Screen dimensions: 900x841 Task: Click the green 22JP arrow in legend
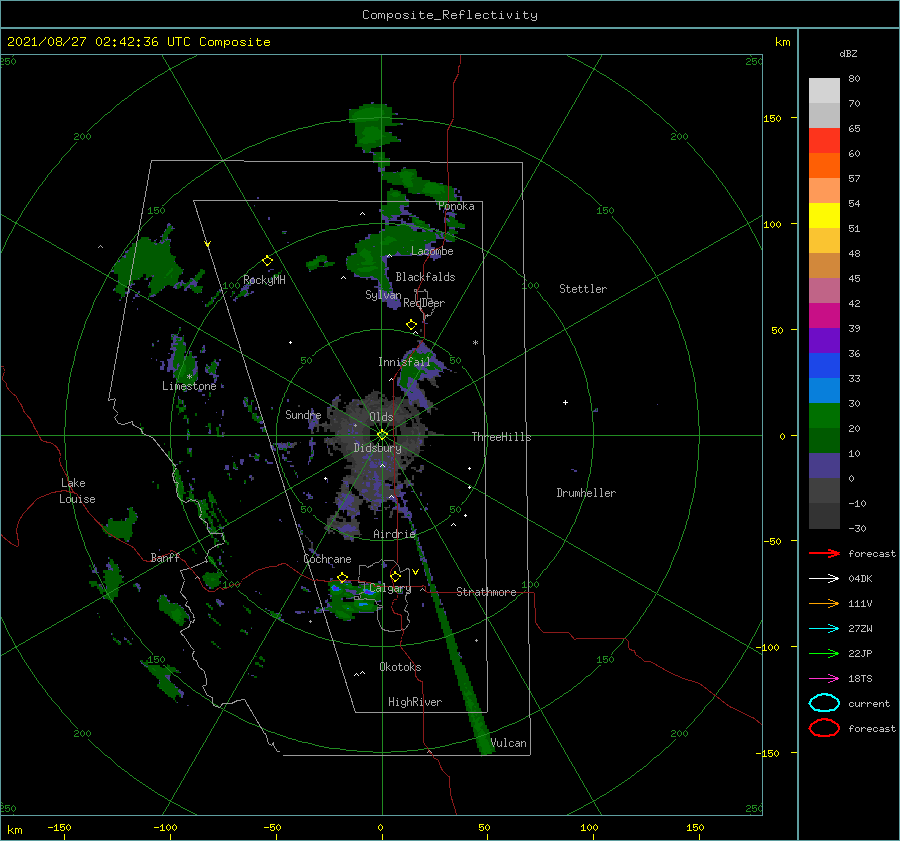pyautogui.click(x=824, y=653)
